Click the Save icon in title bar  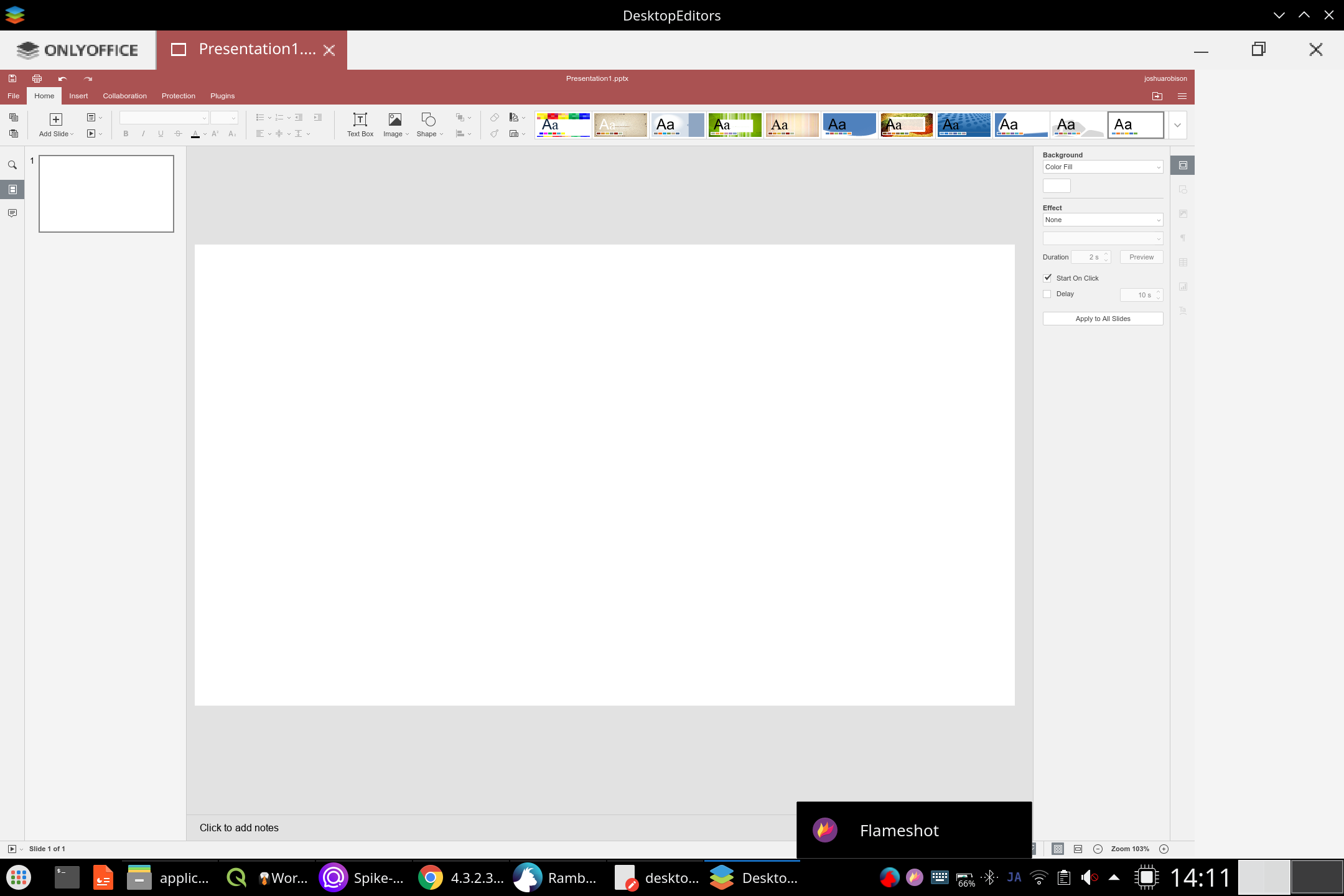tap(12, 78)
